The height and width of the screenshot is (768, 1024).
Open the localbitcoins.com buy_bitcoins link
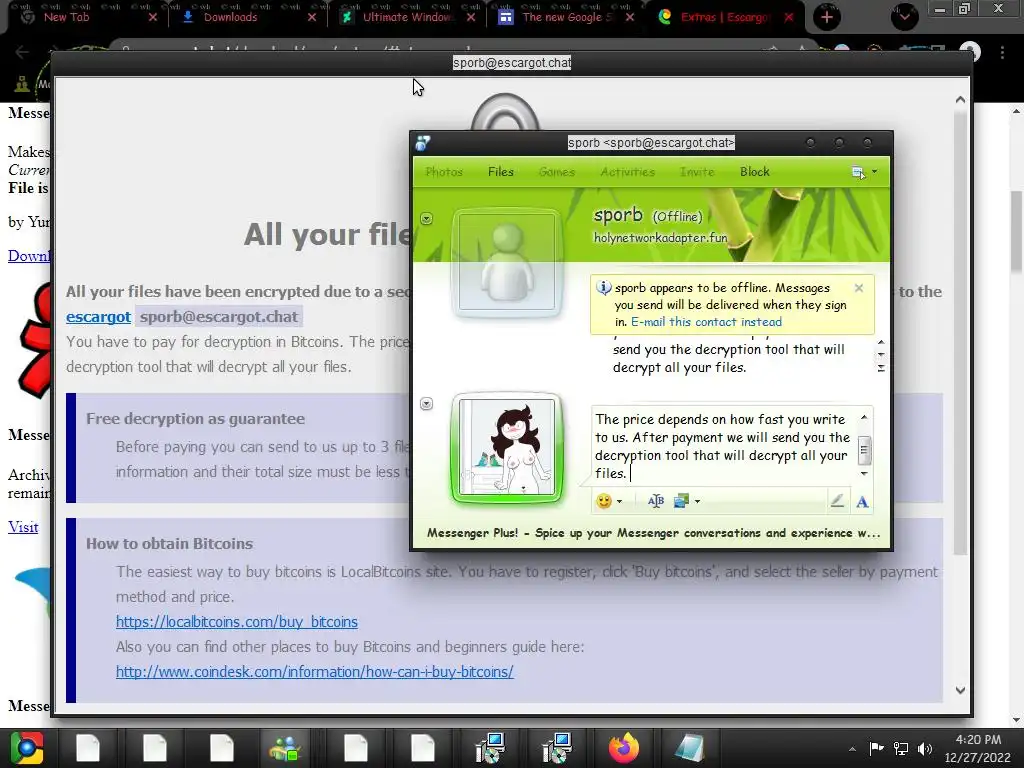coord(237,622)
